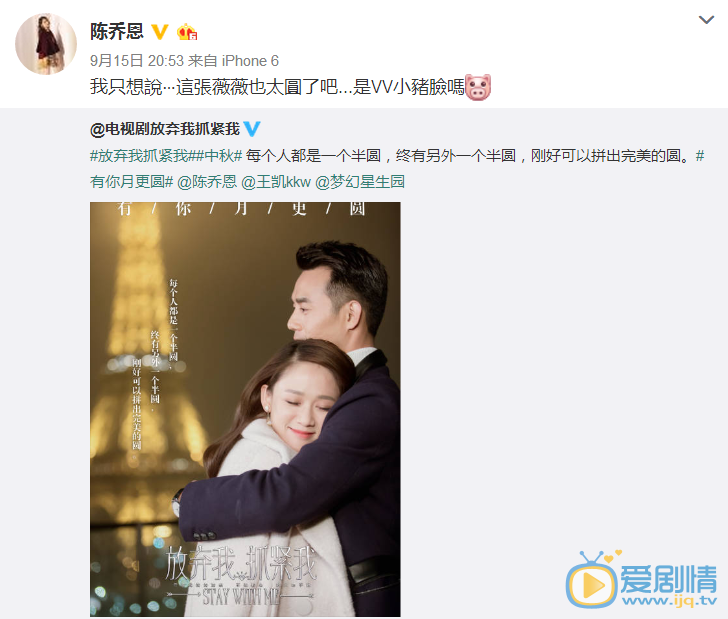
Task: Click the 陈乔恩 profile avatar
Action: [46, 44]
